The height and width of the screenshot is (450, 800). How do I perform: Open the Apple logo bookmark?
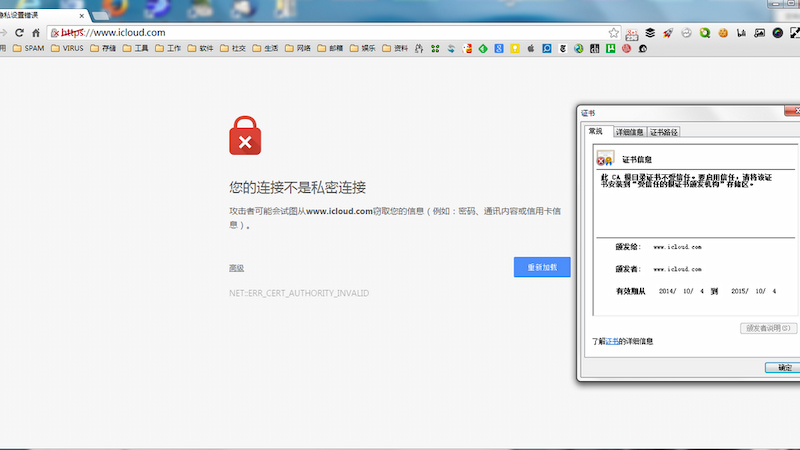click(531, 48)
